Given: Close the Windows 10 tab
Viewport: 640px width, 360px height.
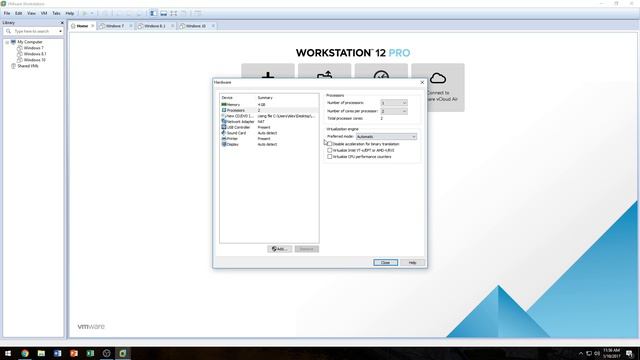Looking at the screenshot, I should pos(213,26).
